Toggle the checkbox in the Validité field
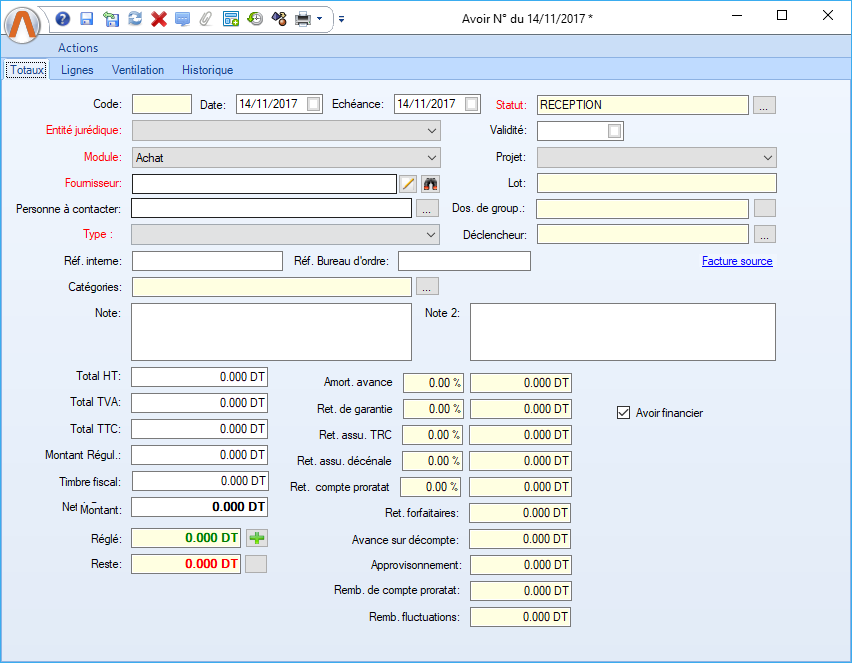This screenshot has height=663, width=852. pyautogui.click(x=614, y=131)
